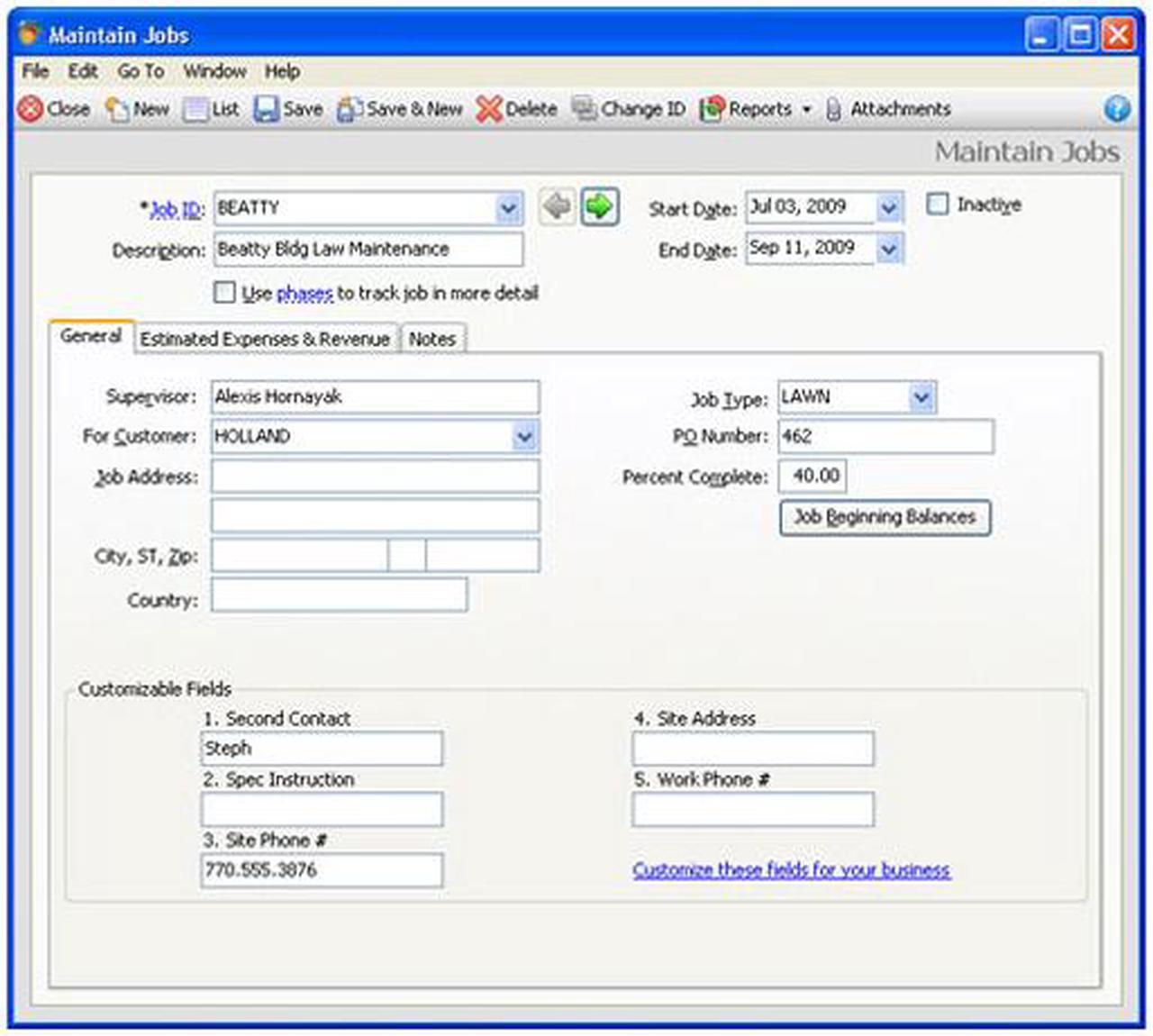The width and height of the screenshot is (1153, 1036).
Task: Click the Close toolbar icon
Action: coord(31,109)
